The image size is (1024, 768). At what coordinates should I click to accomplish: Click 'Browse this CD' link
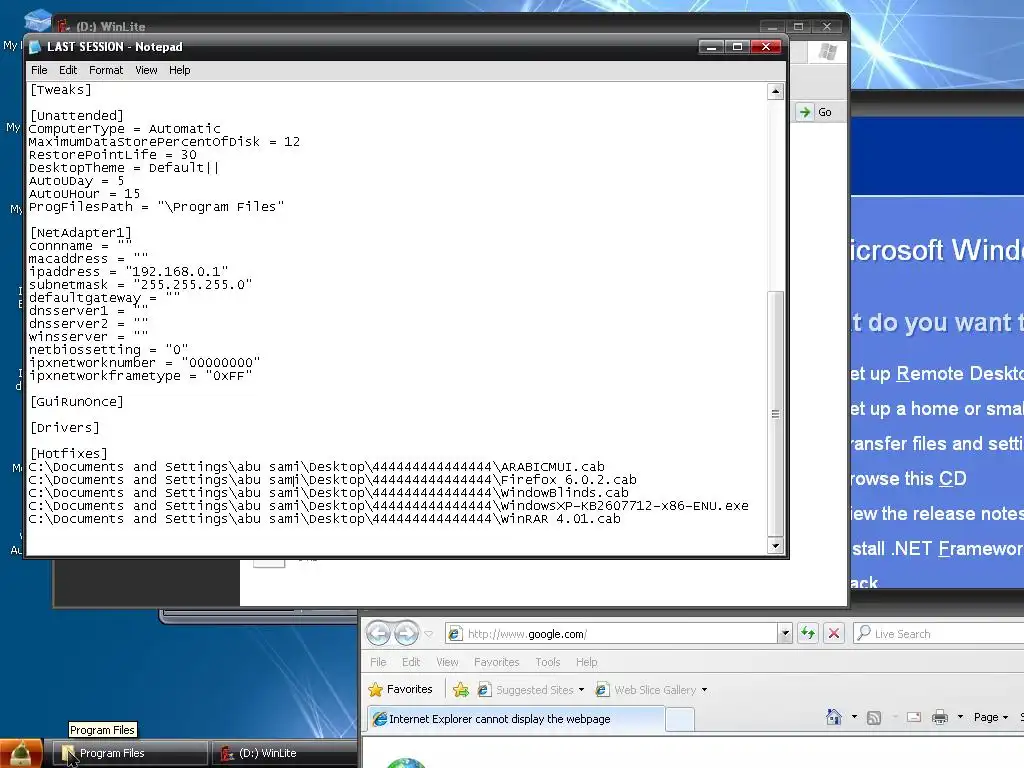pyautogui.click(x=908, y=479)
